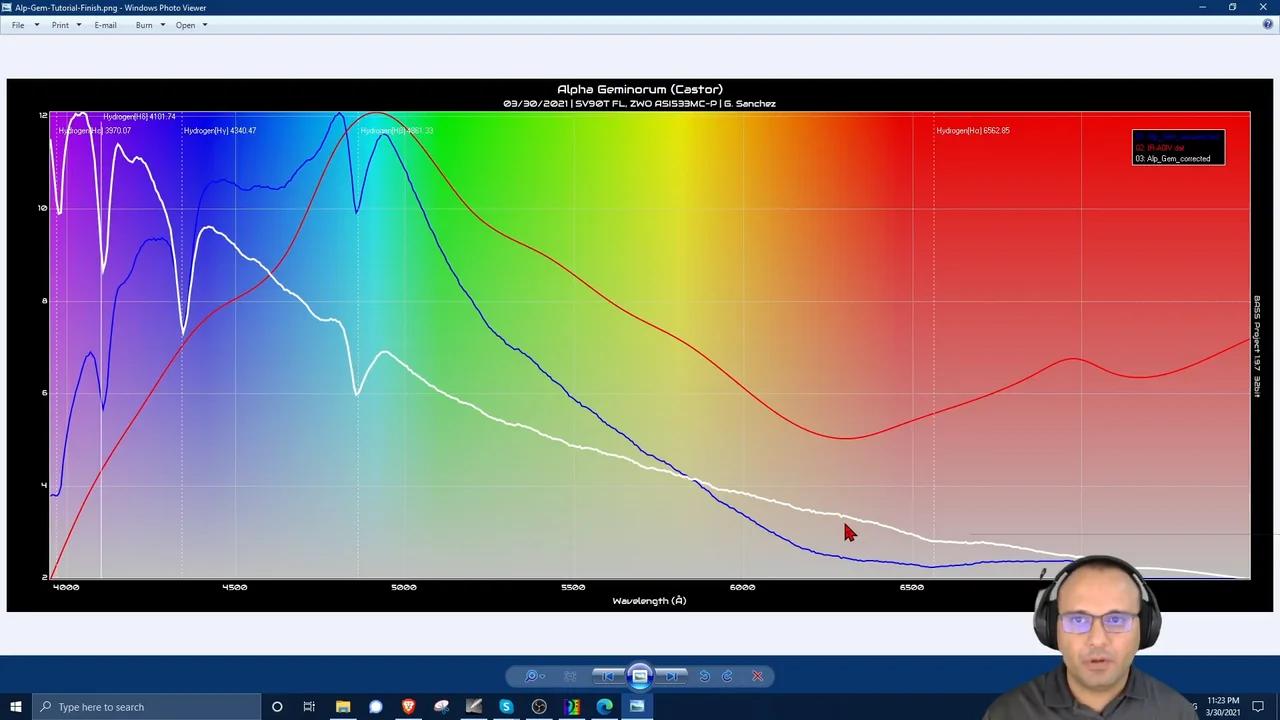Image resolution: width=1280 pixels, height=720 pixels.
Task: Advance to the next image
Action: click(672, 676)
